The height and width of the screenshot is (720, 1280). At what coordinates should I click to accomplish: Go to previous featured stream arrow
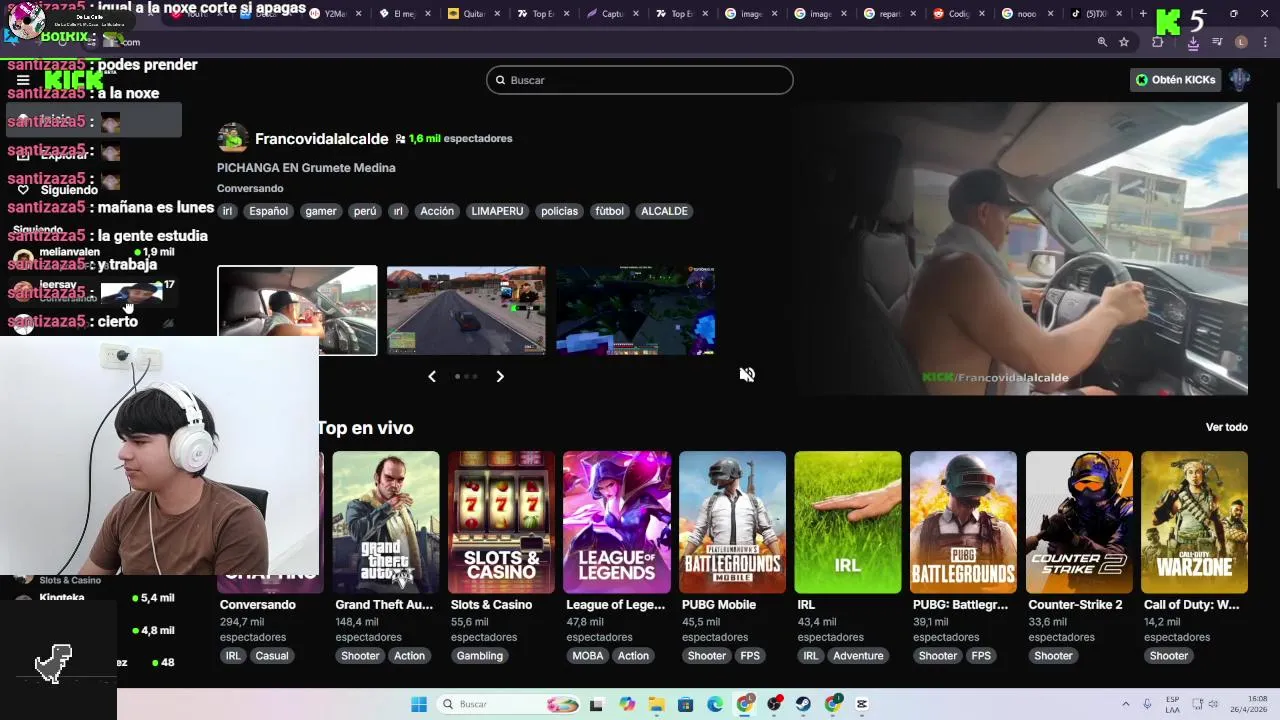click(x=432, y=377)
